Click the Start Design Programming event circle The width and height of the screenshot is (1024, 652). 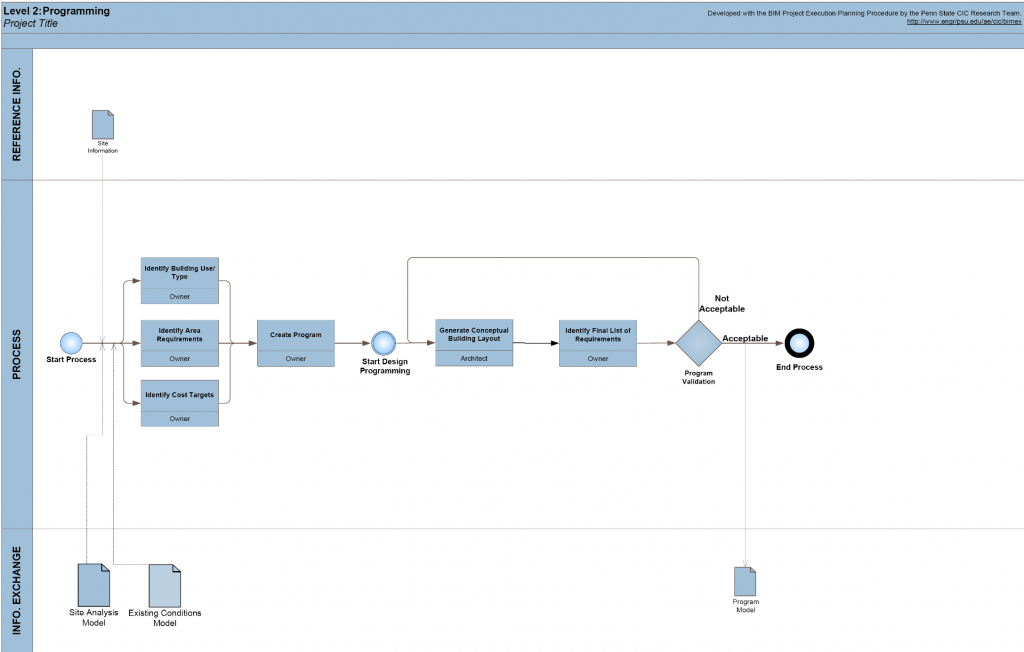[x=384, y=343]
